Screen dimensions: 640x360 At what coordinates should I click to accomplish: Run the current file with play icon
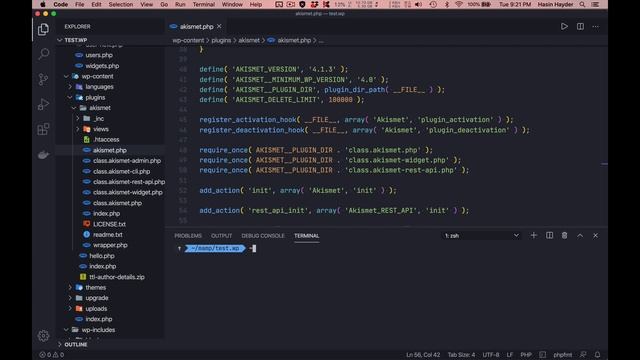pos(564,27)
